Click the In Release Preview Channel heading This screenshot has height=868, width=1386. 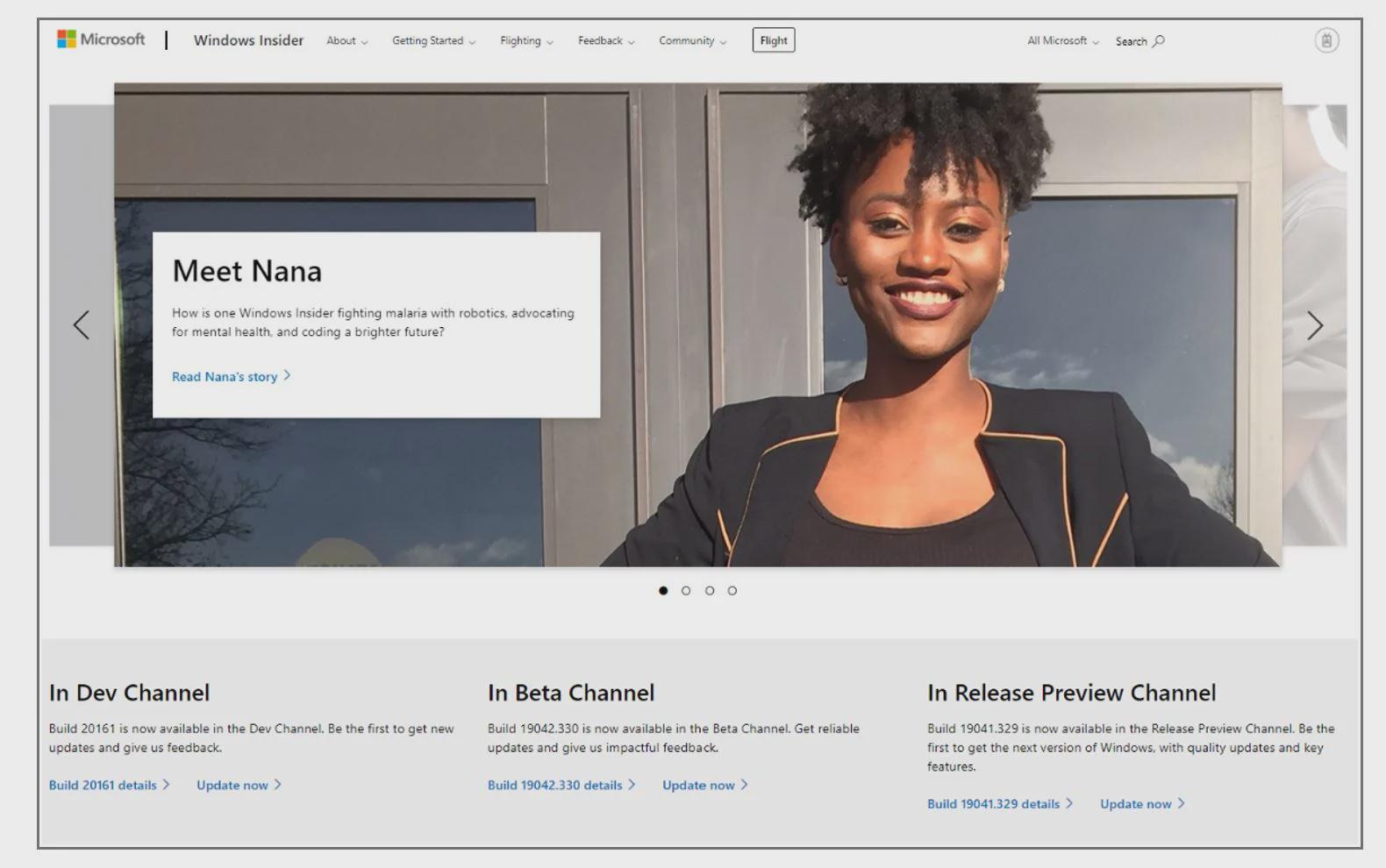(1072, 693)
